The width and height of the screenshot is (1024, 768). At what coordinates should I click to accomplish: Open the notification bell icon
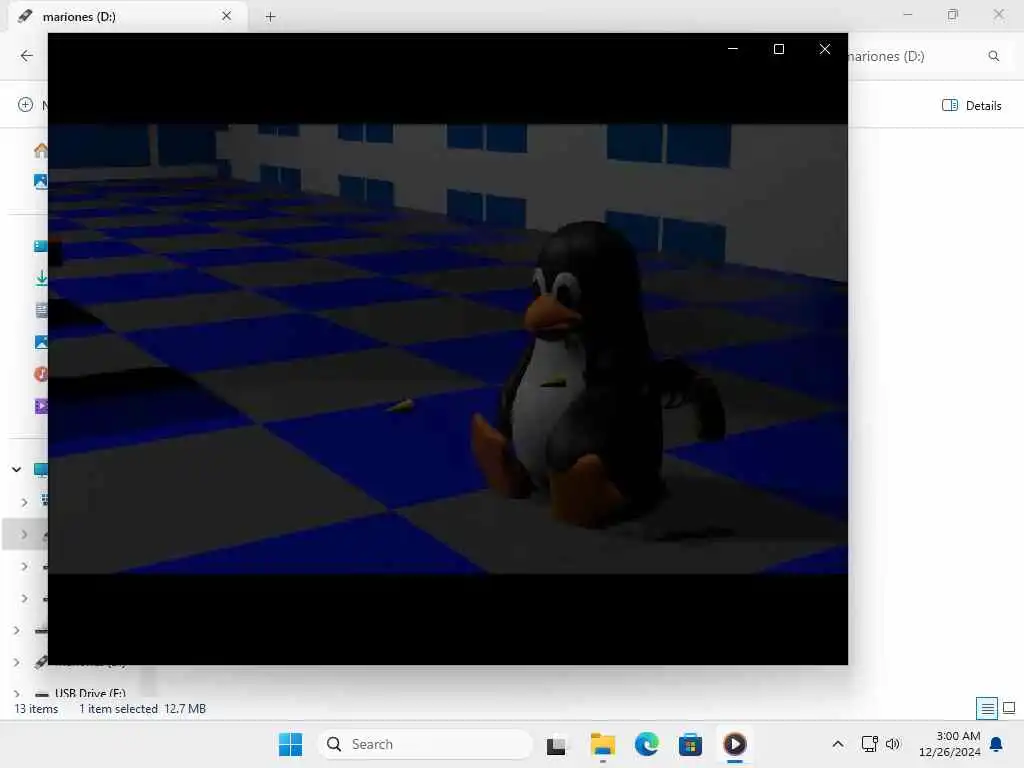coord(996,744)
